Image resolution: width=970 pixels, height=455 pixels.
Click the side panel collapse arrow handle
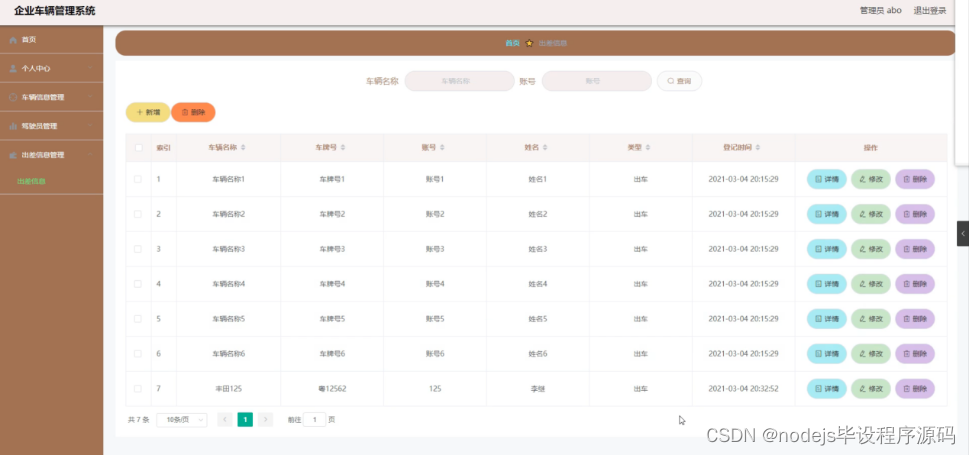[x=963, y=234]
